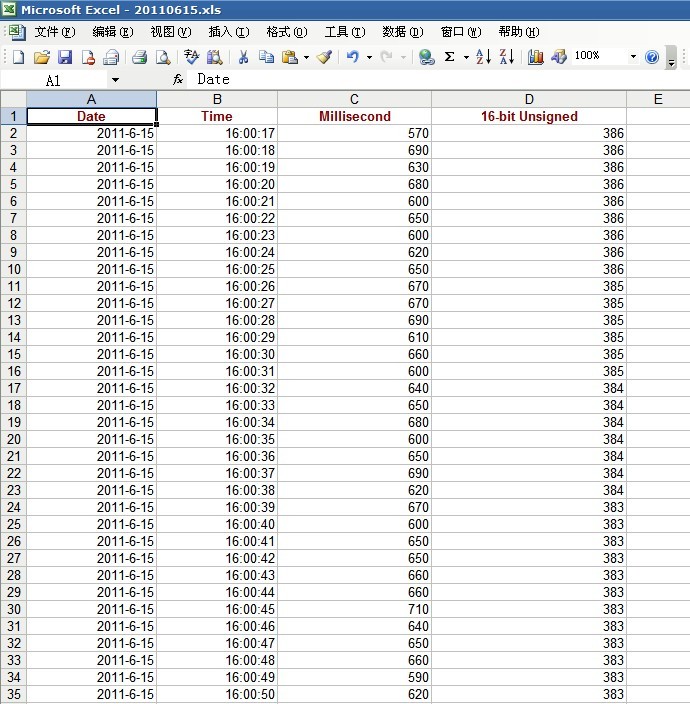Sort ascending A to Z
Viewport: 690px width, 704px height.
(x=483, y=57)
